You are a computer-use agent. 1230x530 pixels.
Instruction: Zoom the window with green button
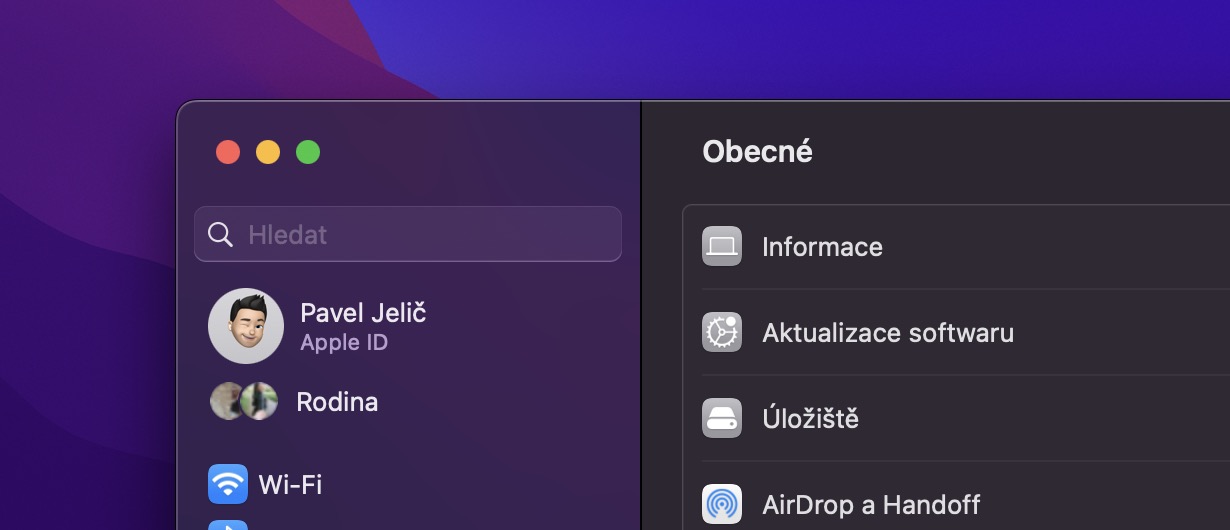[x=308, y=152]
